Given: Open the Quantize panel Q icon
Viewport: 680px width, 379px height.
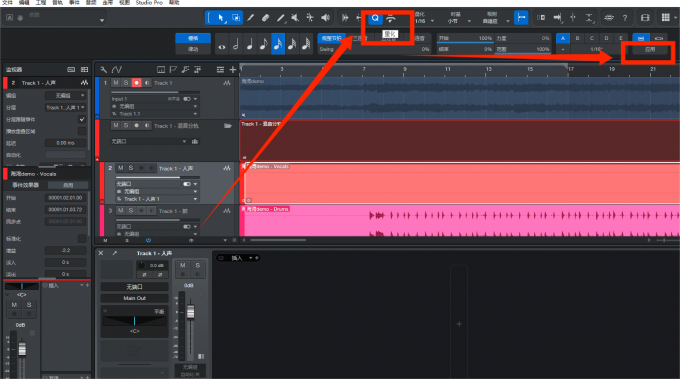Looking at the screenshot, I should [375, 18].
